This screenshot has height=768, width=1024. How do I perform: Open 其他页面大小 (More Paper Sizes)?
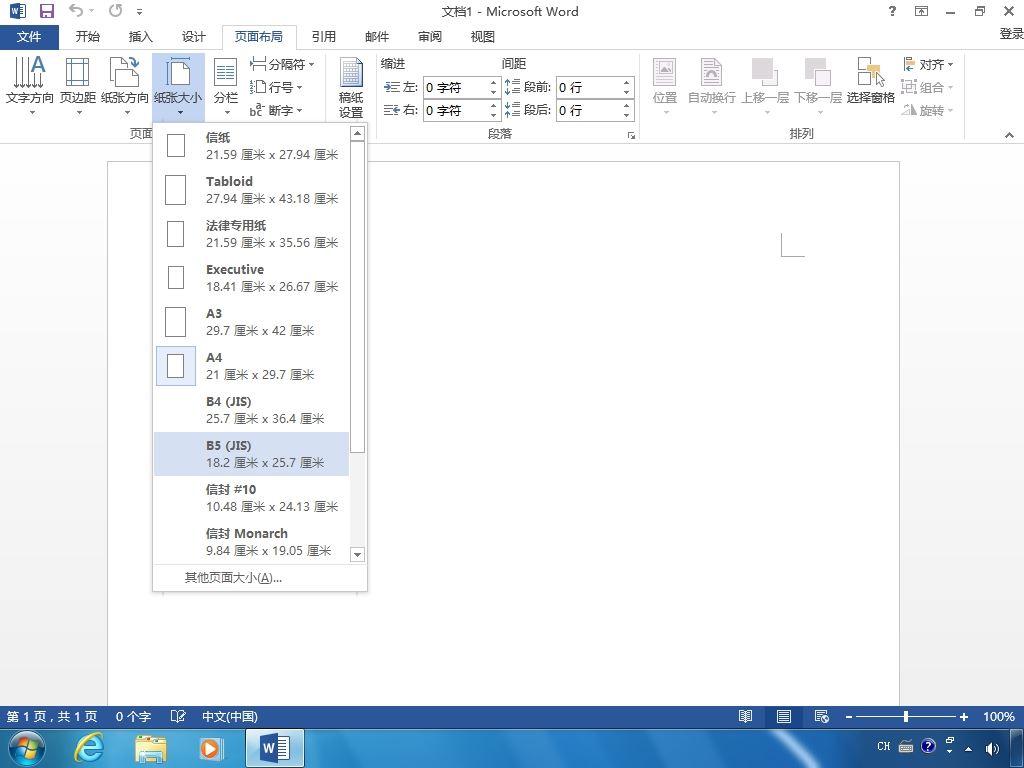(259, 578)
